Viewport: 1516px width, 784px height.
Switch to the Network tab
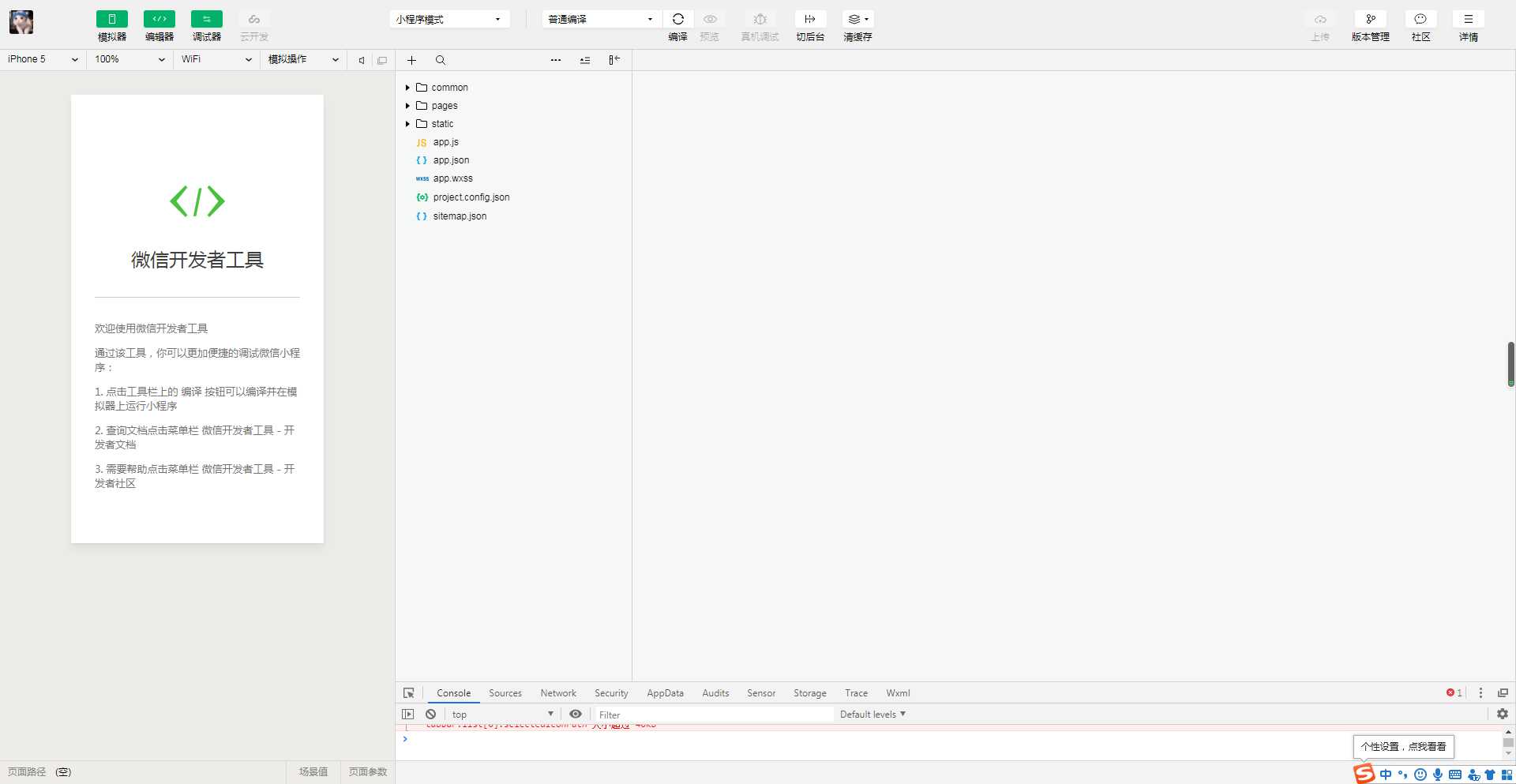558,693
